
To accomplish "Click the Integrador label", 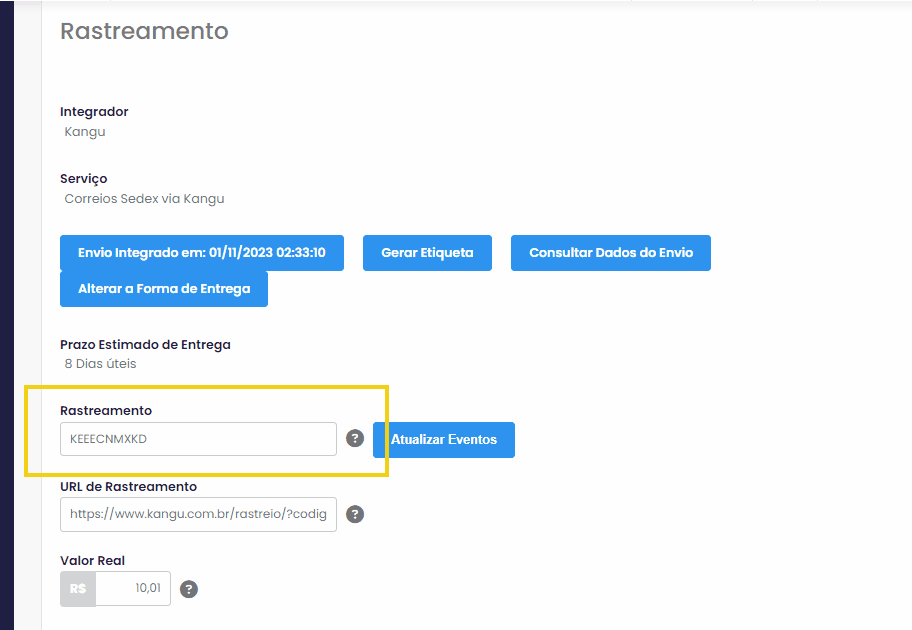I will pos(94,112).
